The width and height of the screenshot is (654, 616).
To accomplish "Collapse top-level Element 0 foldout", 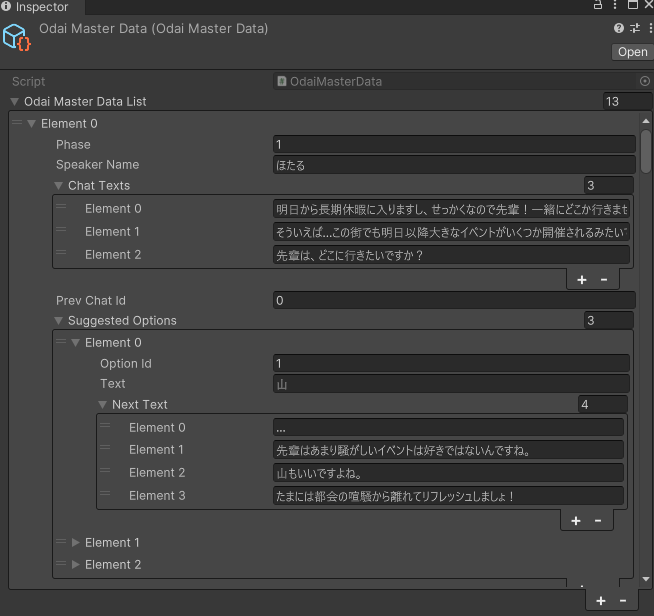I will point(31,123).
